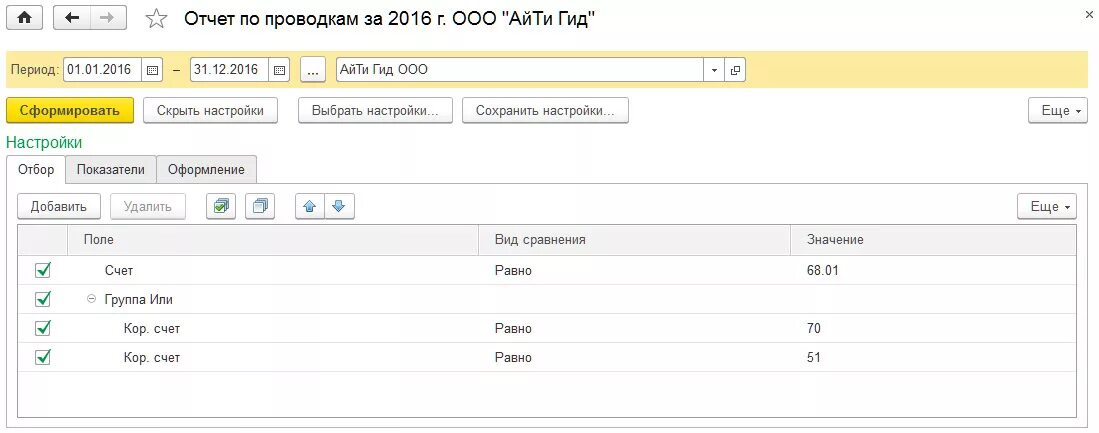Open calendar for period start date
The width and height of the screenshot is (1099, 433).
pyautogui.click(x=153, y=70)
